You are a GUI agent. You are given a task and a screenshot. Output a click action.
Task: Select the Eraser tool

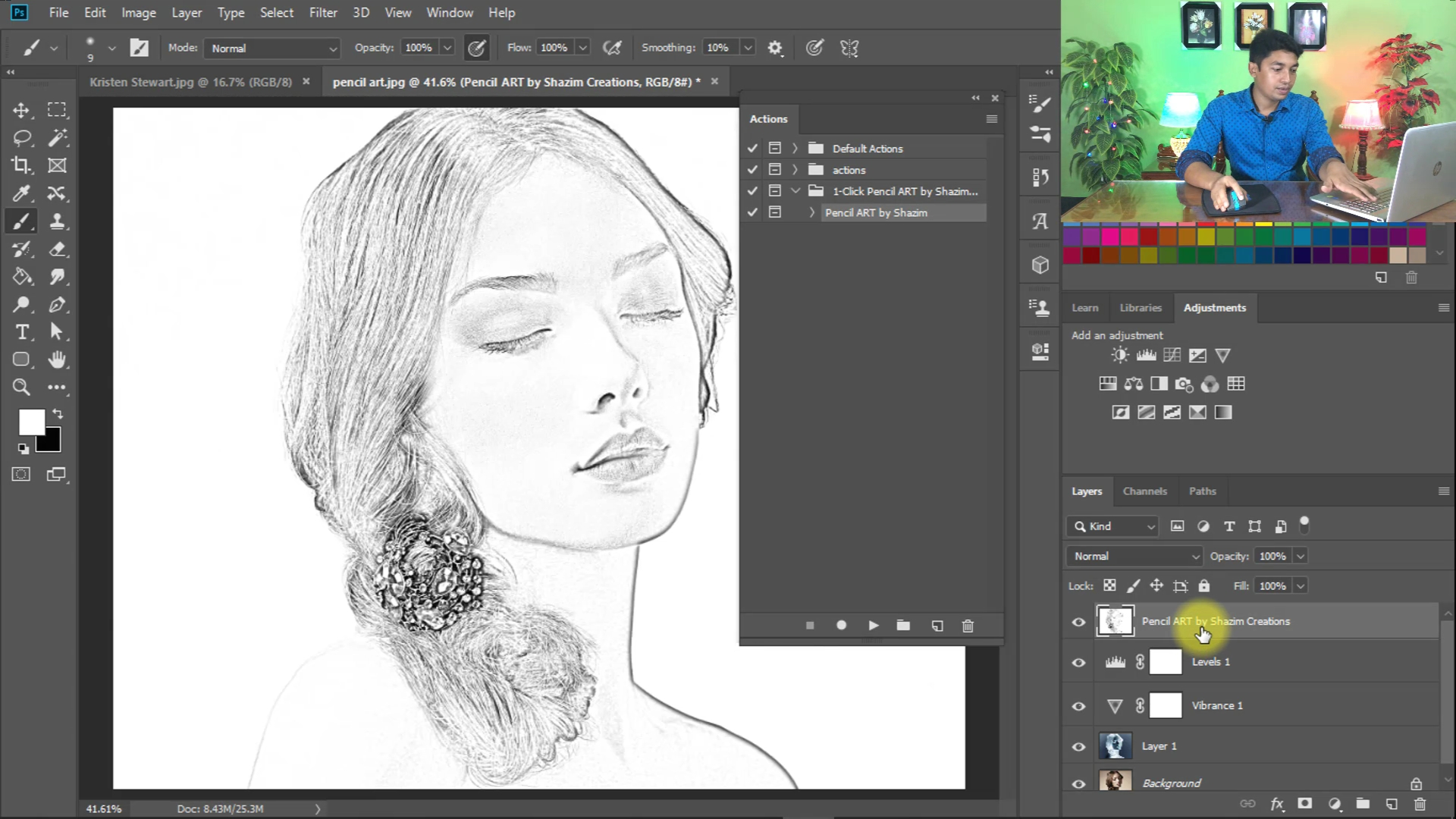tap(57, 249)
